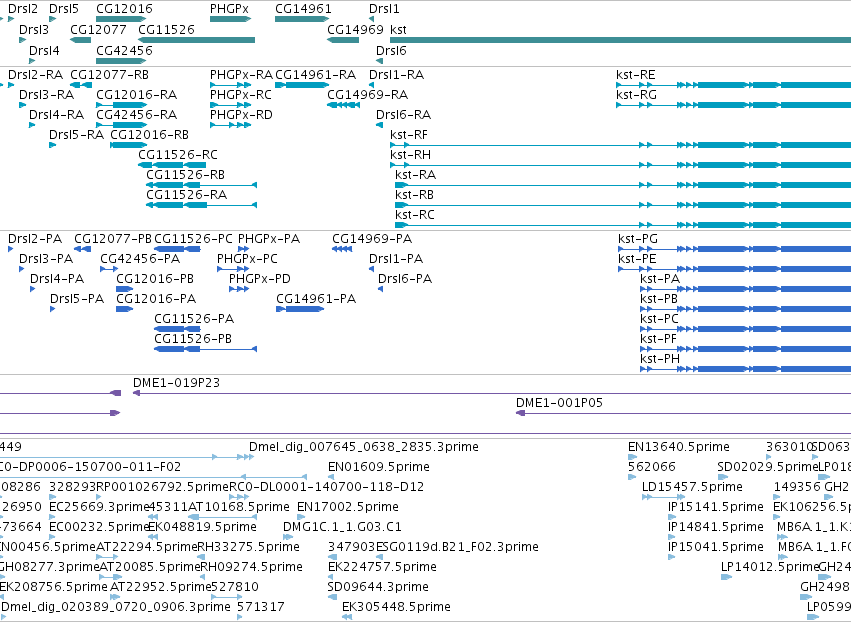Select EST label EN01609.5prime
This screenshot has height=622, width=851.
379,467
